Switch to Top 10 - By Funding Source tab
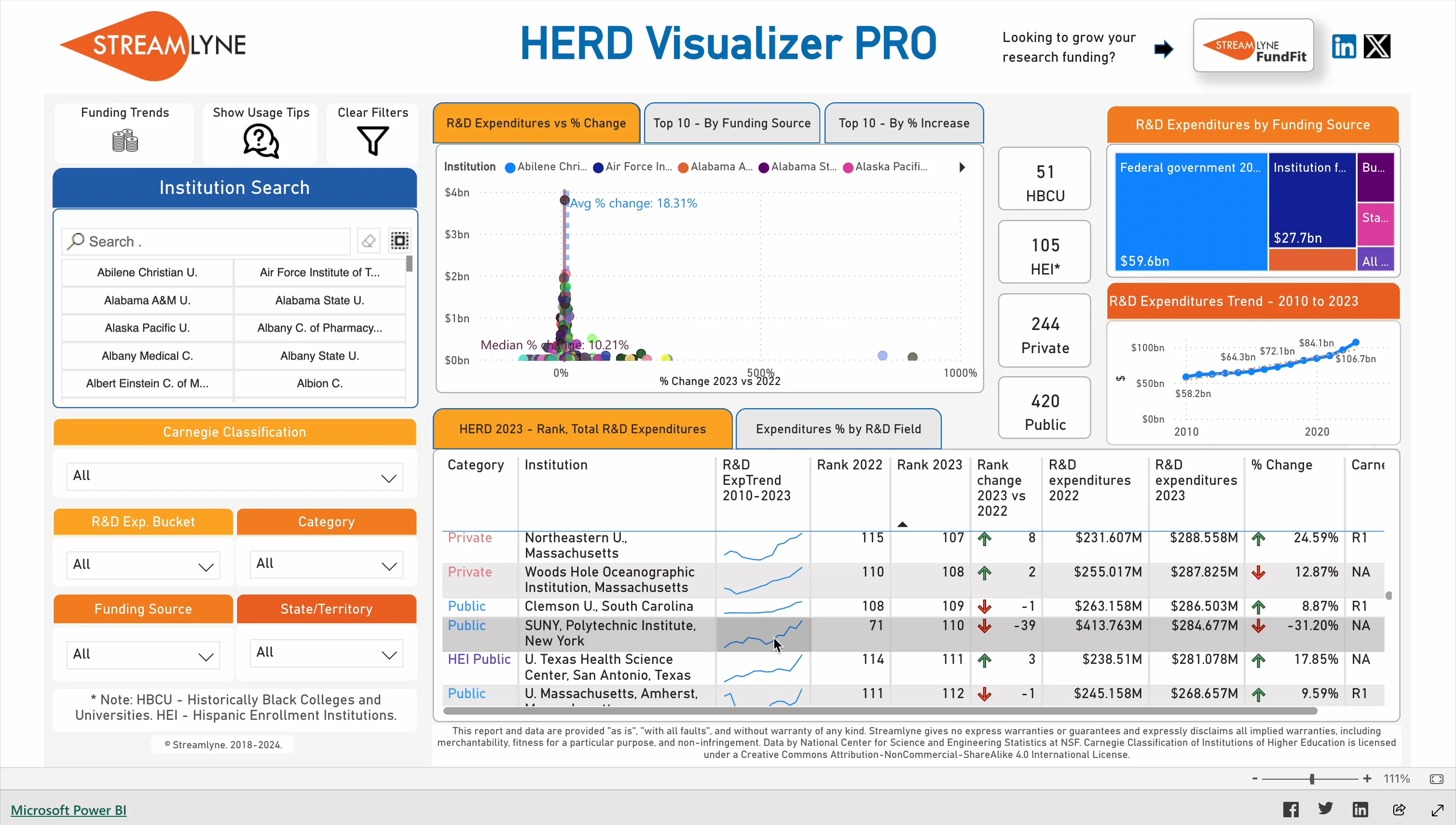The image size is (1456, 825). [x=731, y=123]
